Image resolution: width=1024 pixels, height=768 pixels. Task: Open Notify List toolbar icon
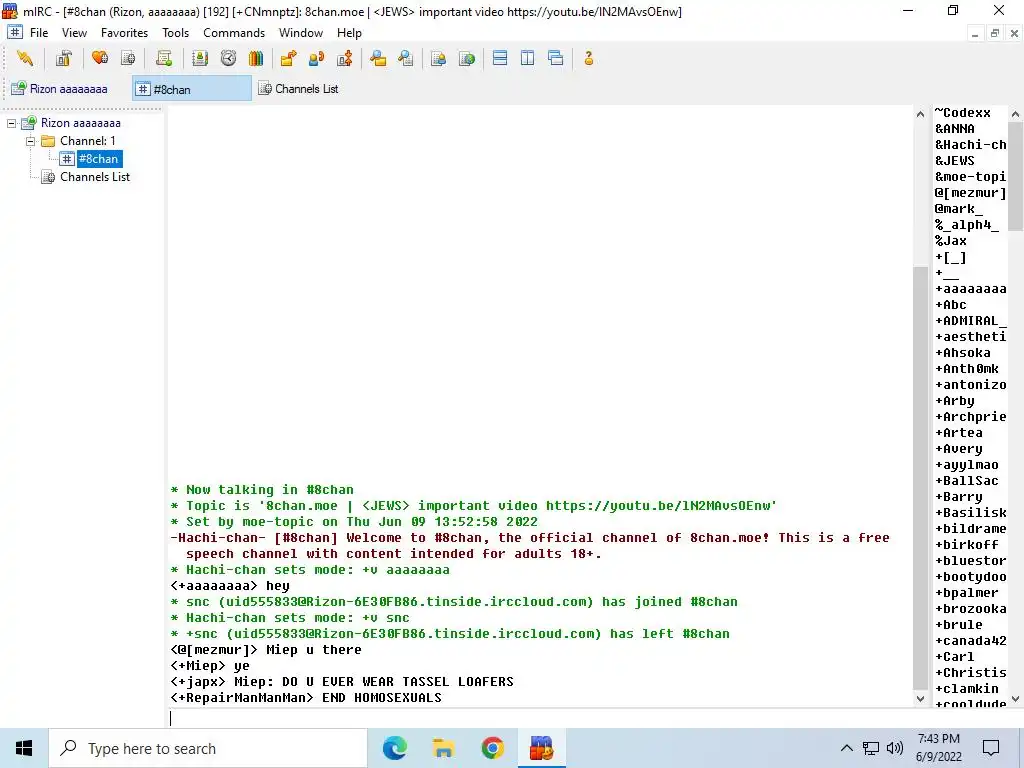pyautogui.click(x=438, y=59)
